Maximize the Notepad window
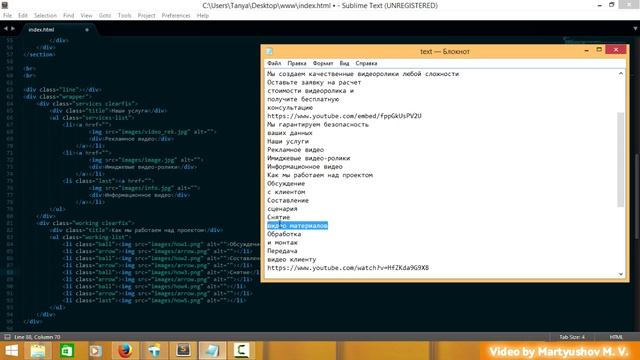 tap(599, 50)
